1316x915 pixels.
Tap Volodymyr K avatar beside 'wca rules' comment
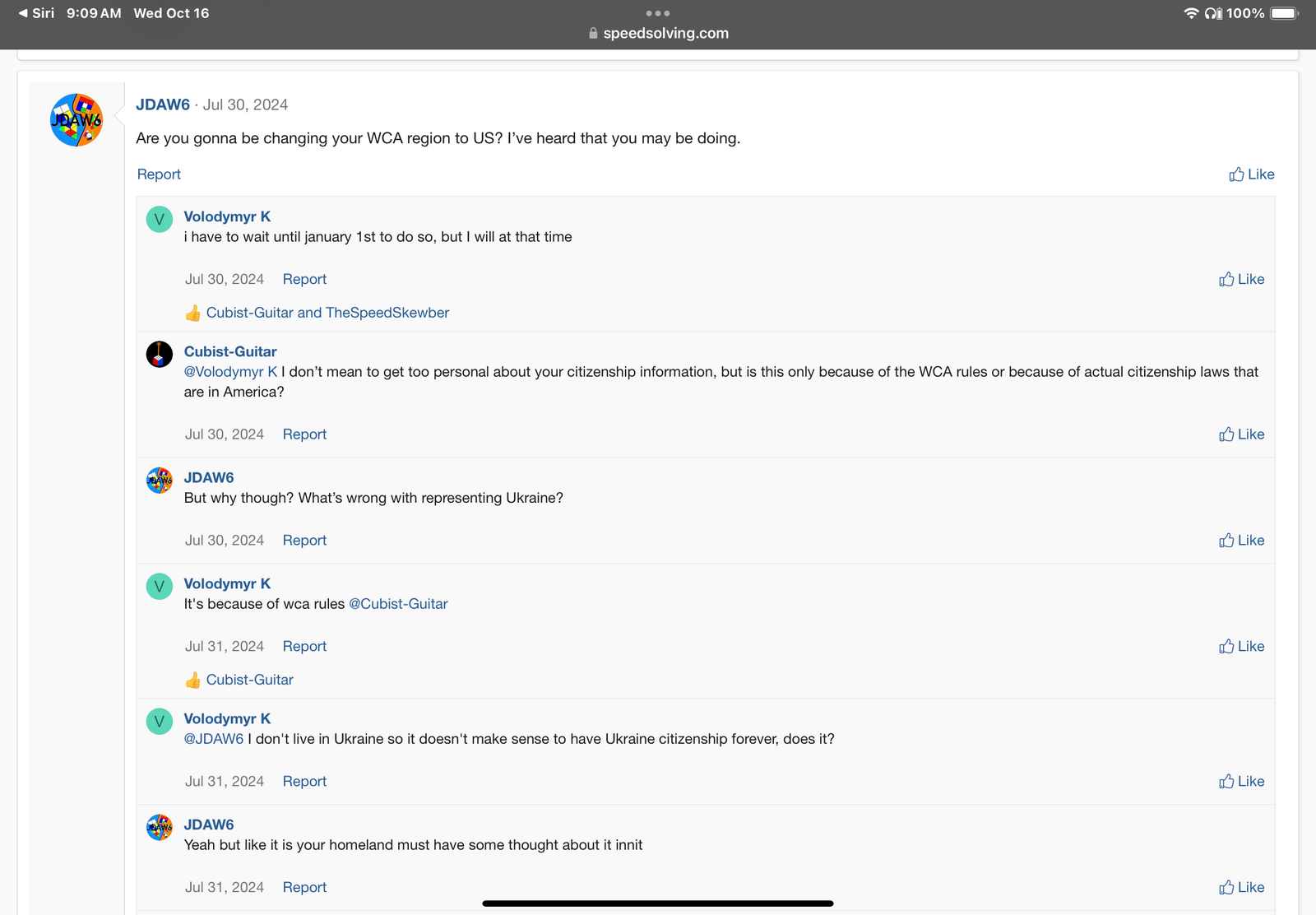(160, 587)
